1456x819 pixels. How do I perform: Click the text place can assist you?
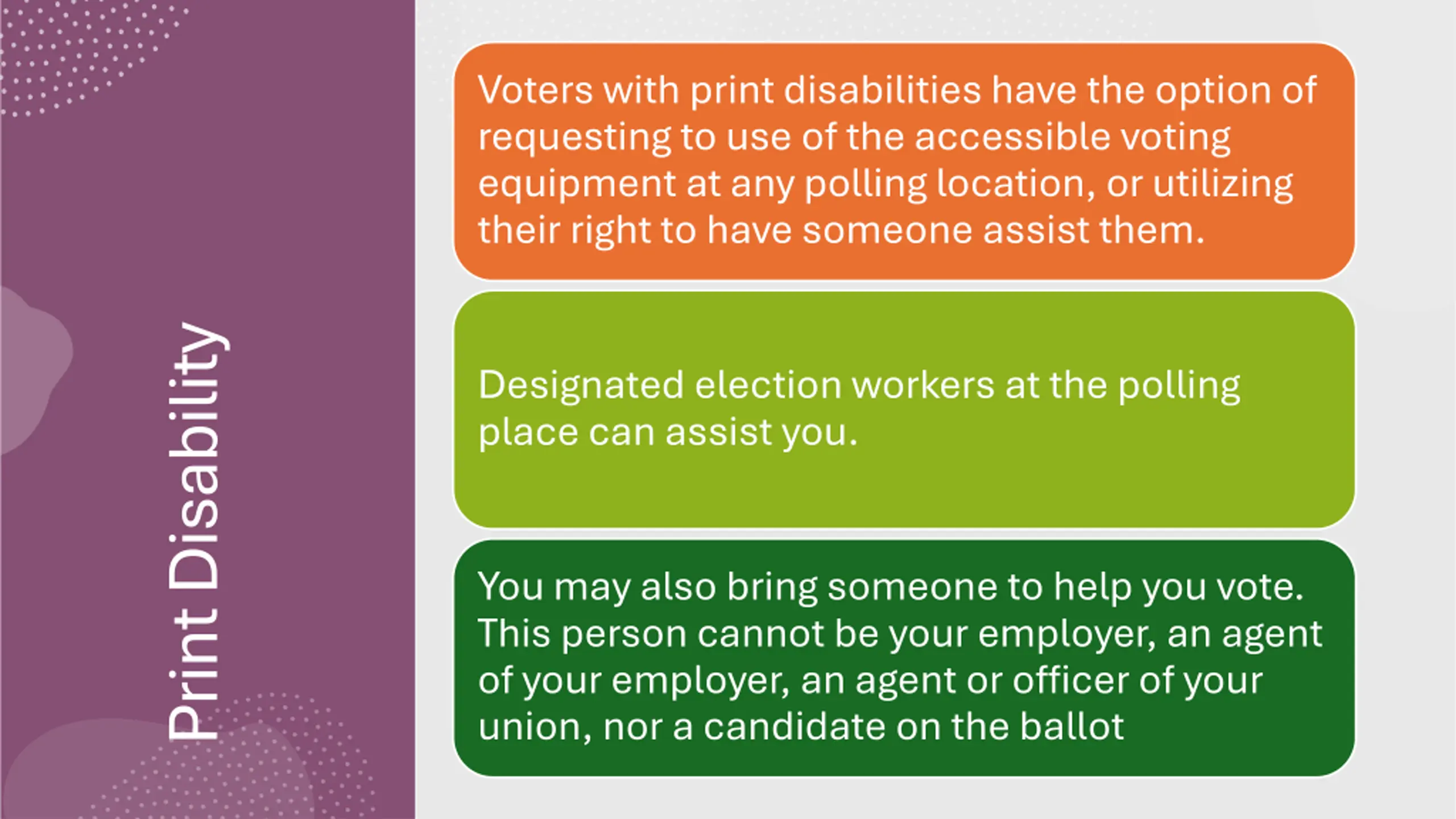click(668, 433)
